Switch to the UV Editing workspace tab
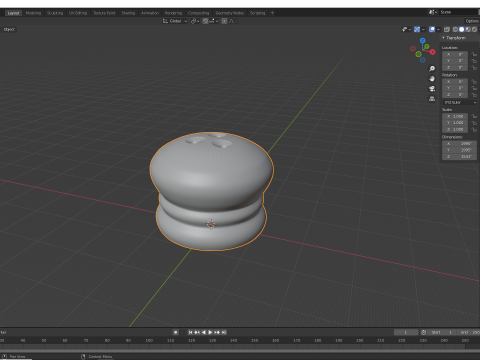Viewport: 480px width, 360px height. pos(78,13)
